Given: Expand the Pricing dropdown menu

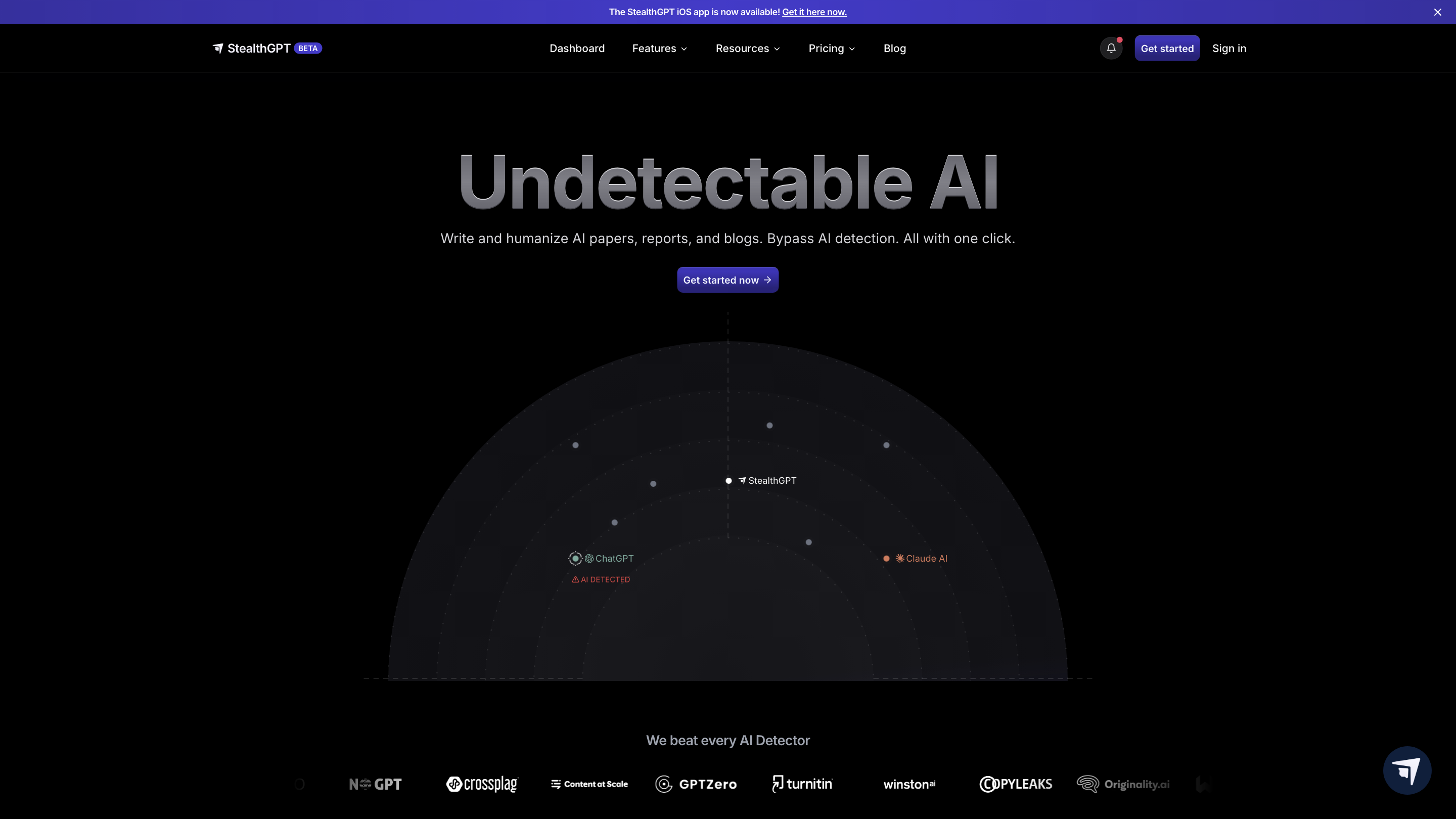Looking at the screenshot, I should click(x=832, y=48).
